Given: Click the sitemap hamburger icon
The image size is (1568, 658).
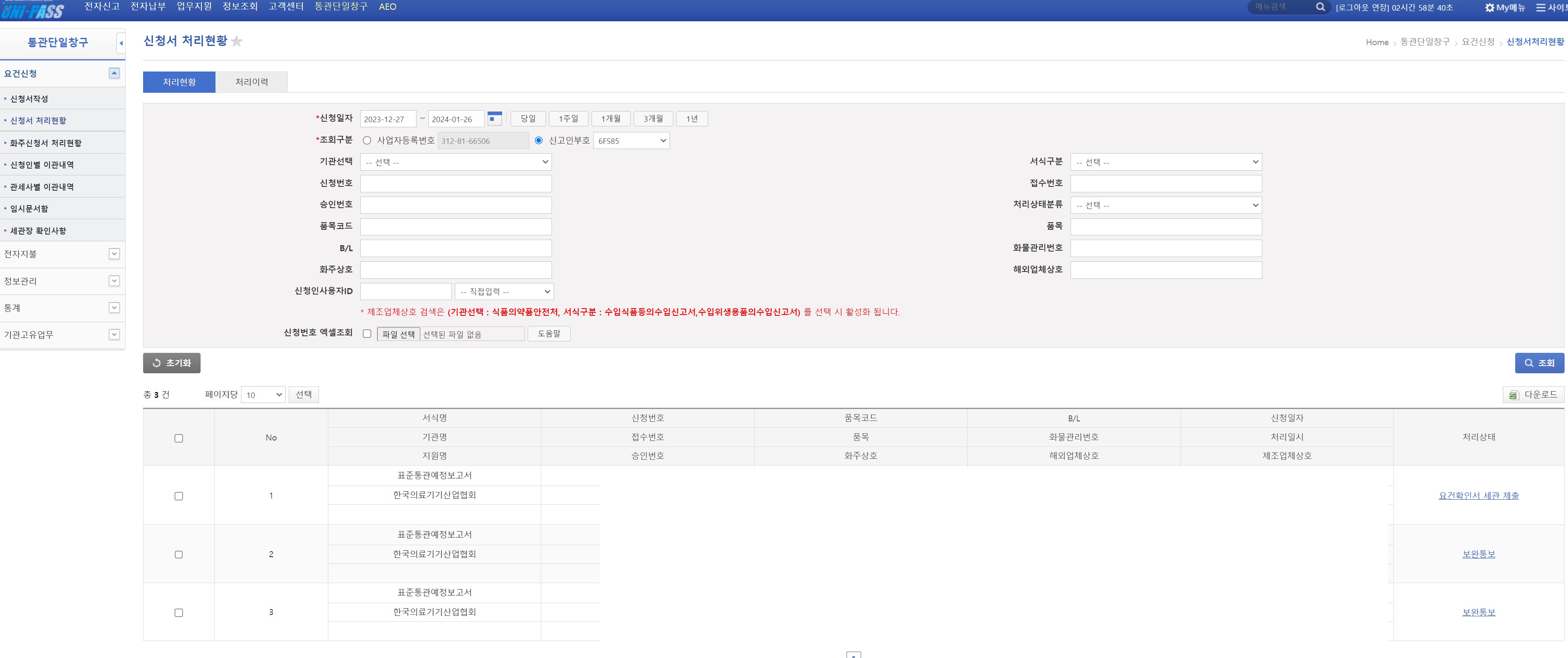Looking at the screenshot, I should click(1541, 7).
